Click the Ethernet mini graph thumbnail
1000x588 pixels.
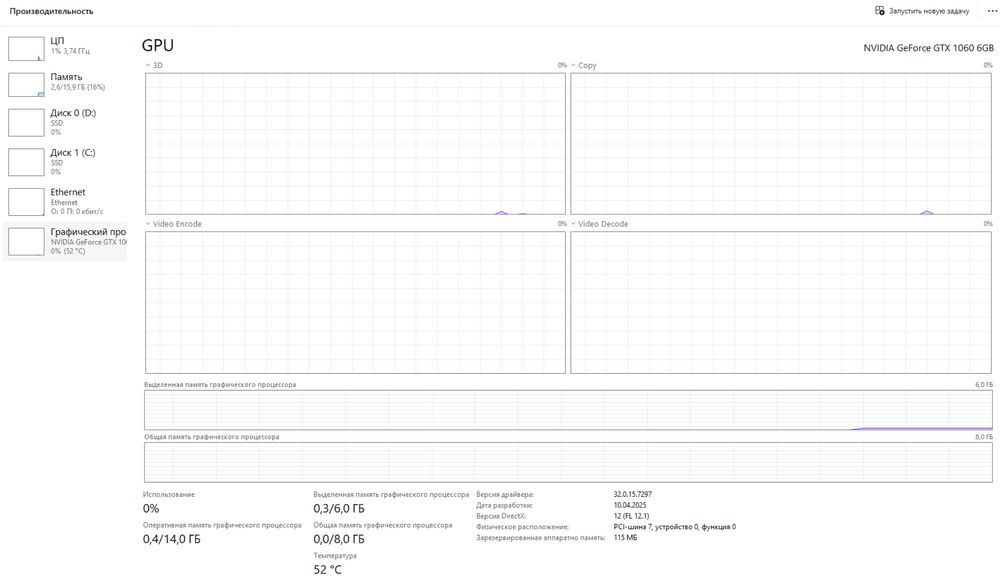coord(26,202)
